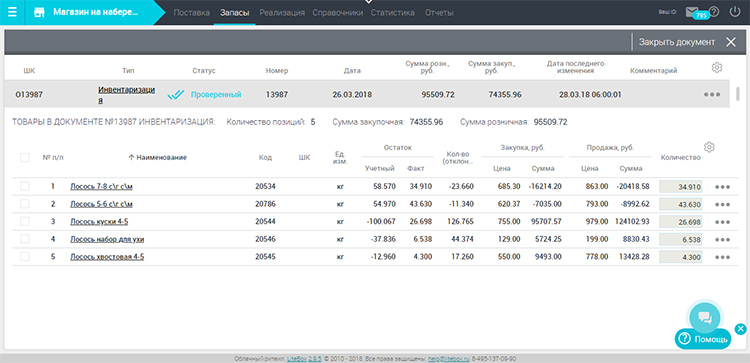Open the Поставка menu
The height and width of the screenshot is (363, 750).
[x=191, y=13]
